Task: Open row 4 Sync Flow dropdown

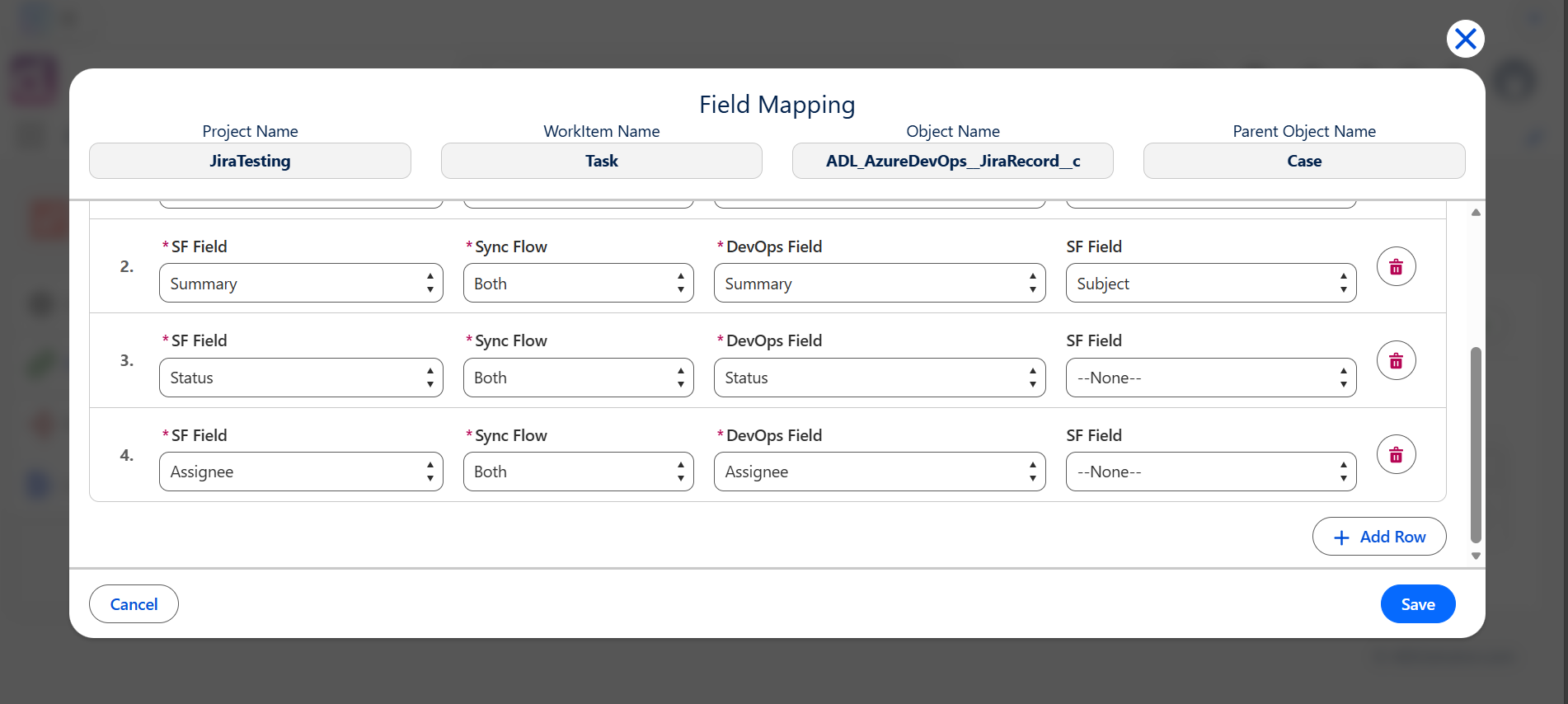Action: point(578,472)
